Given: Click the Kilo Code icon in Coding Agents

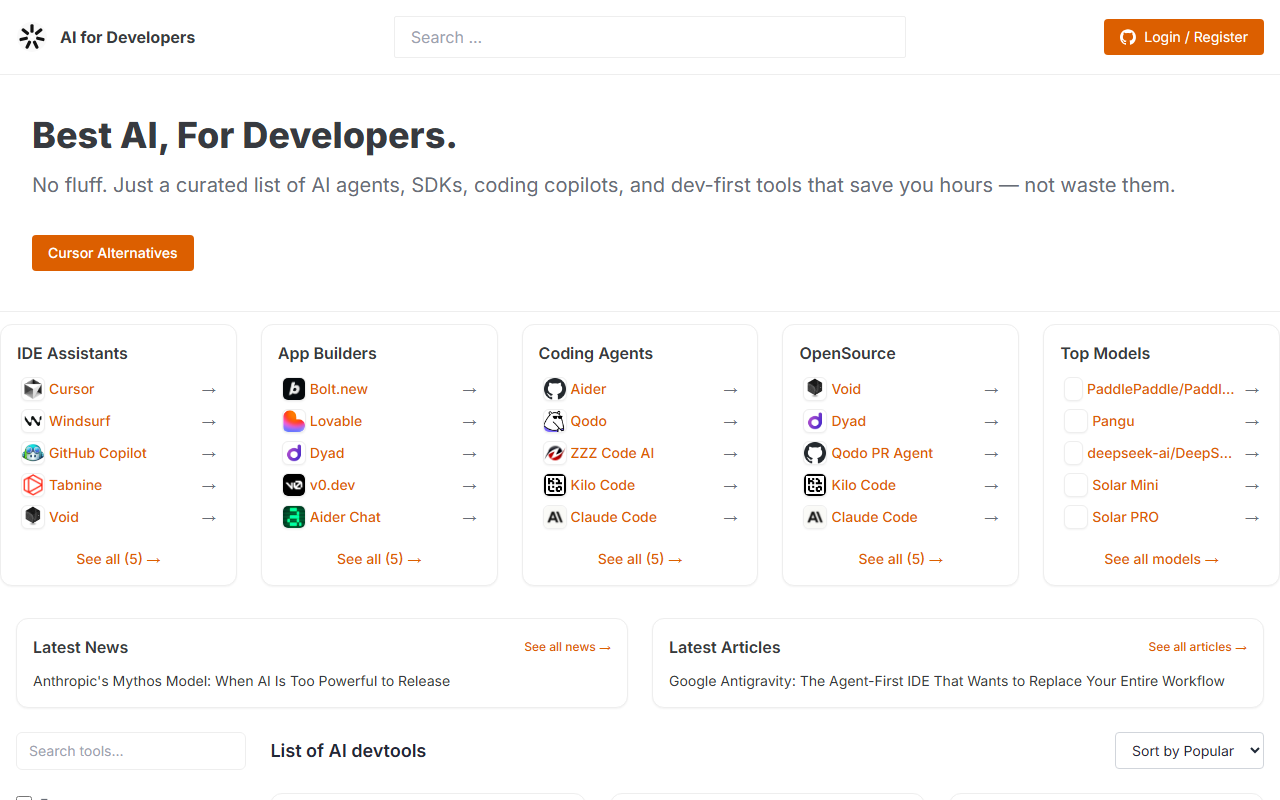Looking at the screenshot, I should 555,485.
